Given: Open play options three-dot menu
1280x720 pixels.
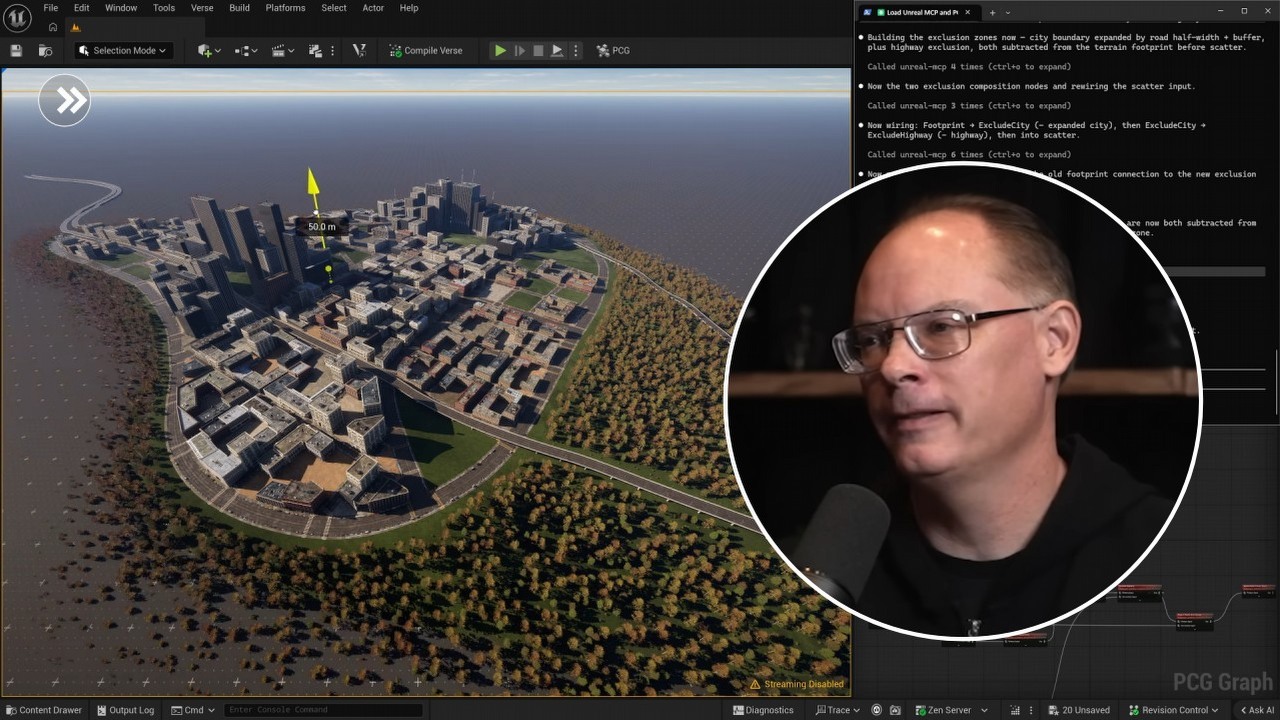Looking at the screenshot, I should (x=575, y=50).
